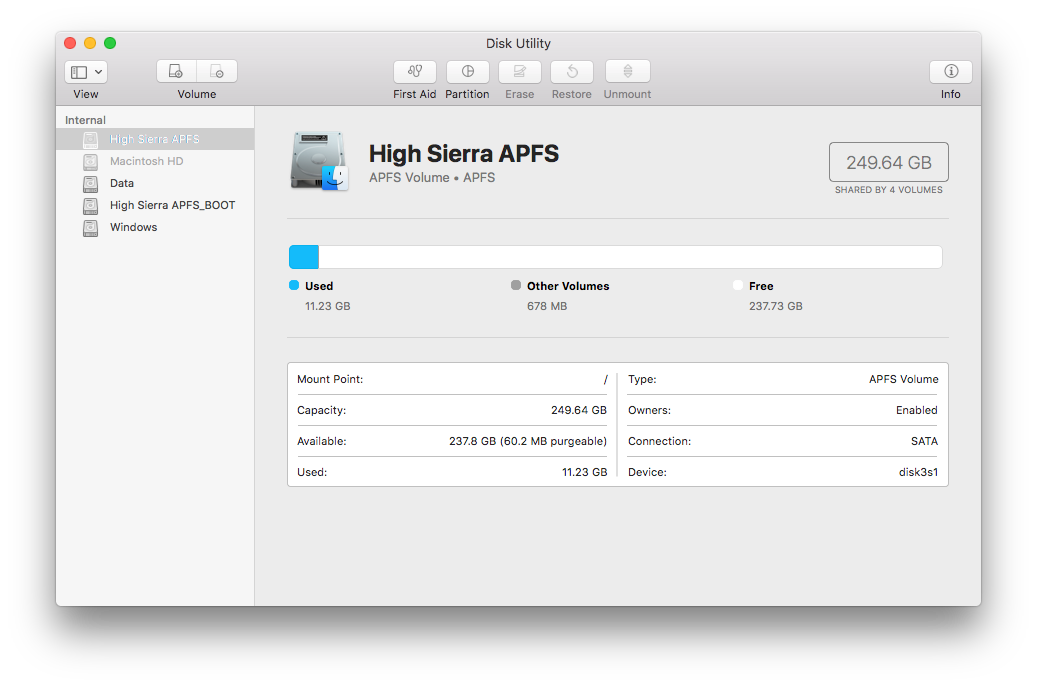Zoom the Disk Utility window

(x=110, y=43)
